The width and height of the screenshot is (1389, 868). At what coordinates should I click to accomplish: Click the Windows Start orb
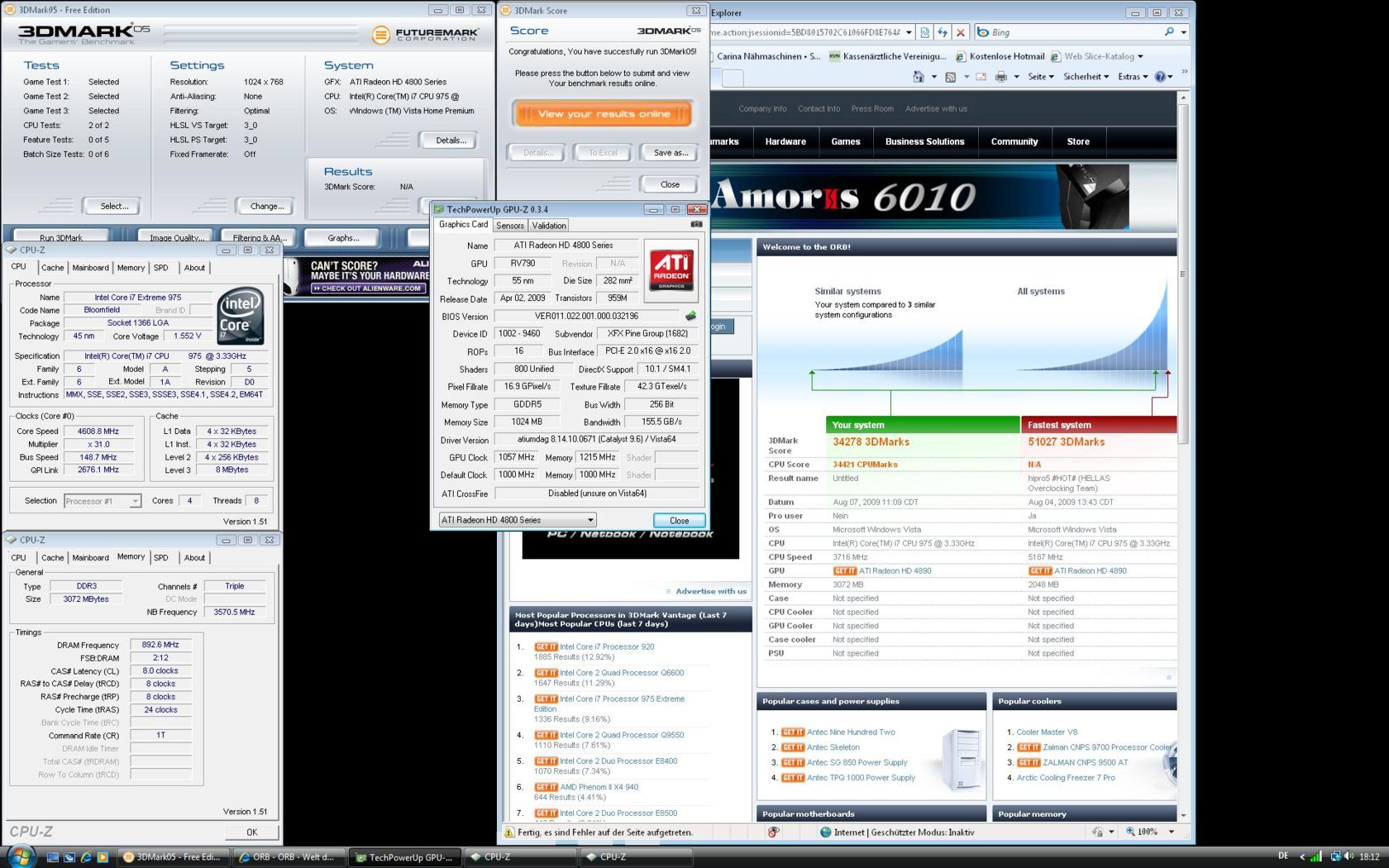(x=20, y=855)
